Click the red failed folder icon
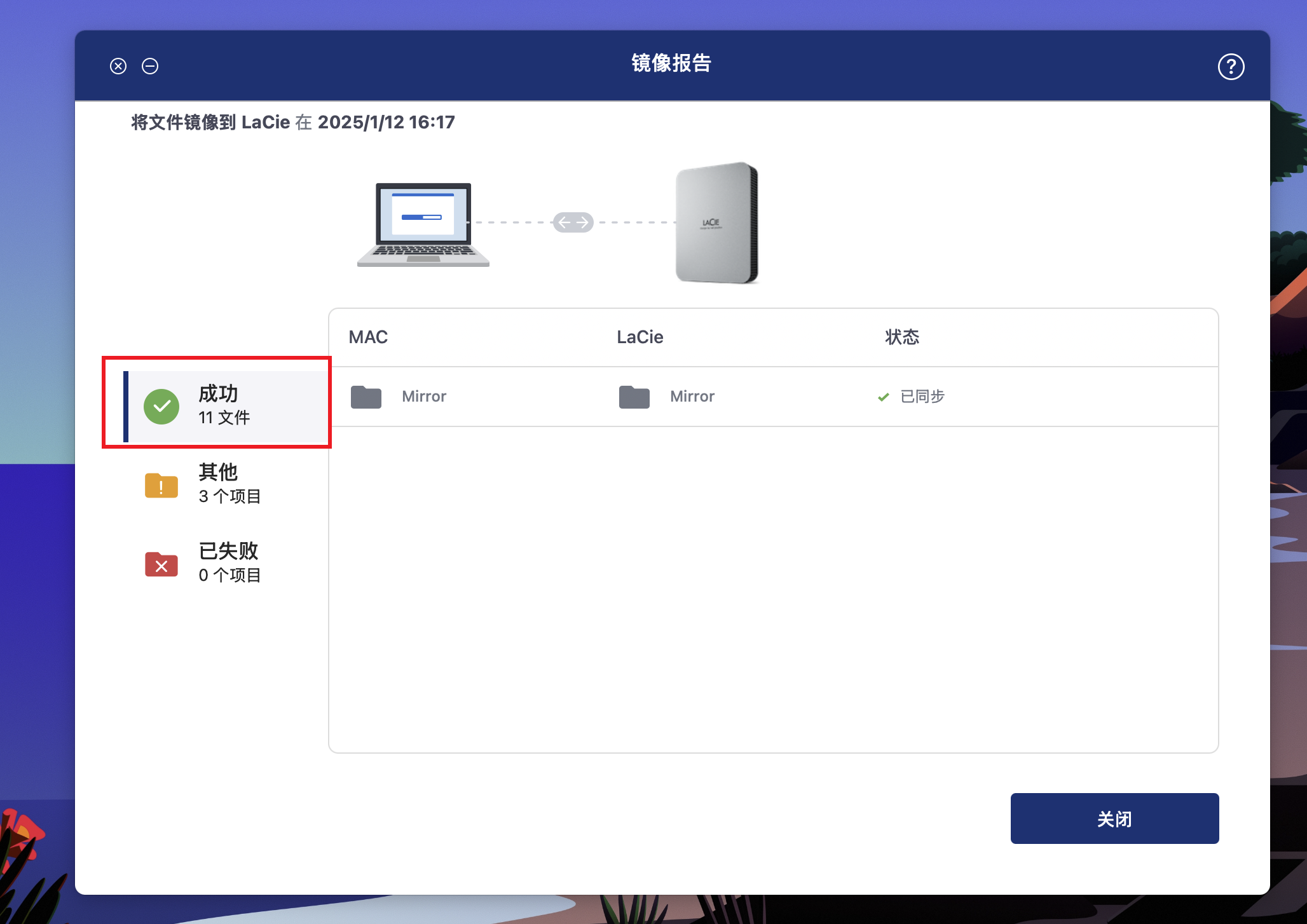The image size is (1307, 924). coord(161,564)
